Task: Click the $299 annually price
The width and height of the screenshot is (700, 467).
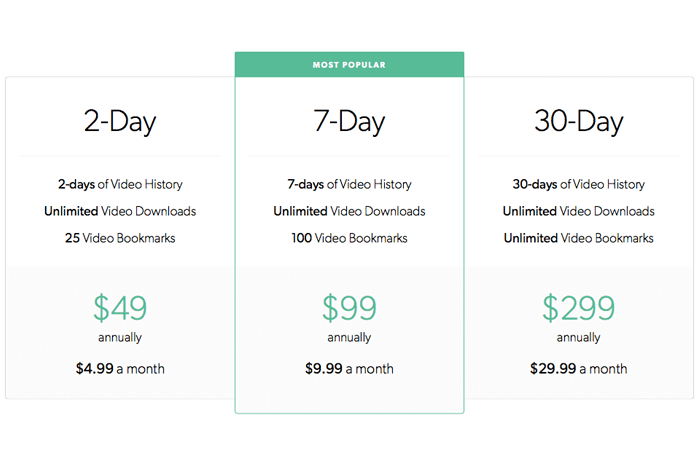Action: (x=579, y=308)
